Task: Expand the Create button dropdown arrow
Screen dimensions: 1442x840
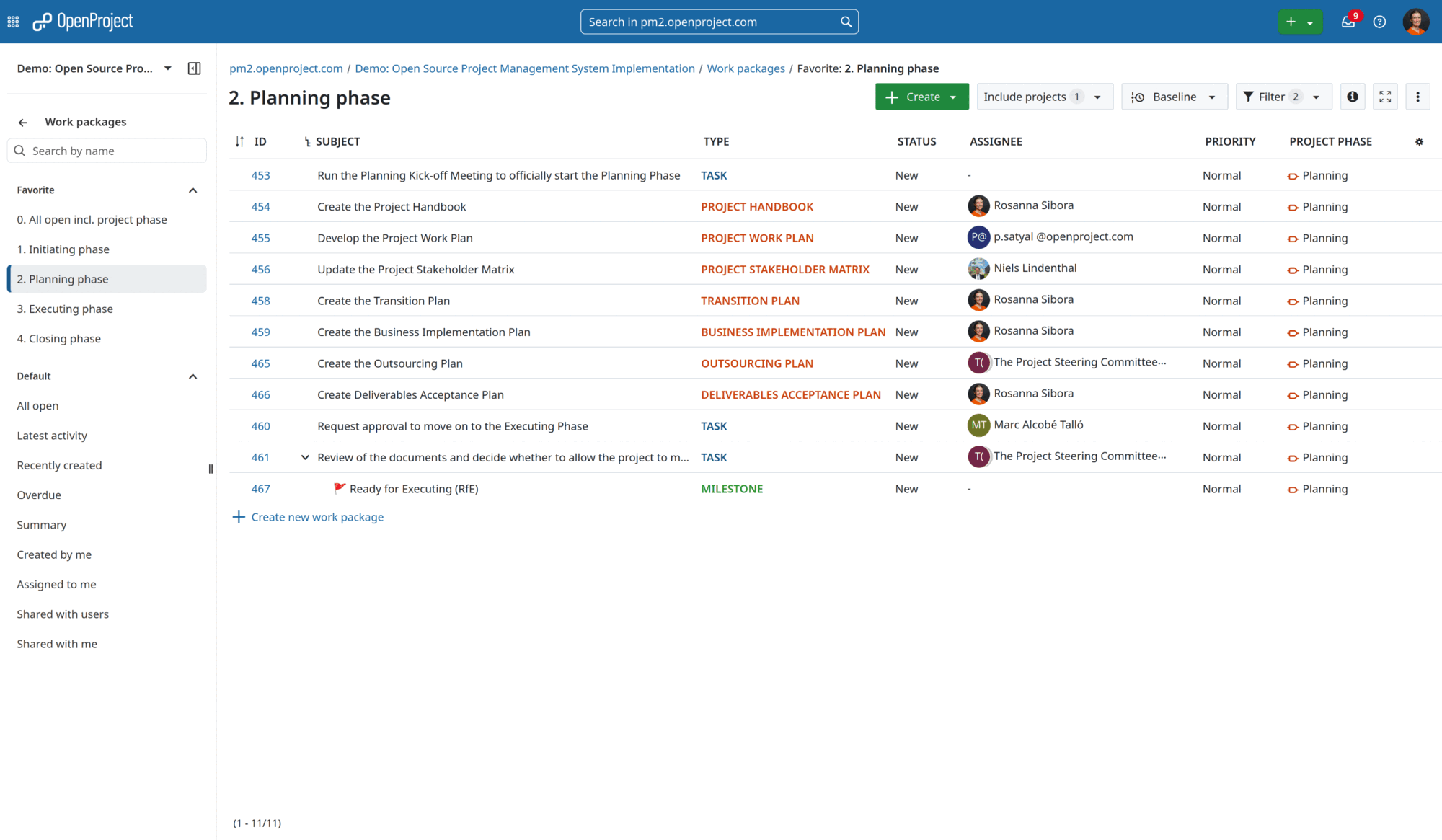Action: coord(953,96)
